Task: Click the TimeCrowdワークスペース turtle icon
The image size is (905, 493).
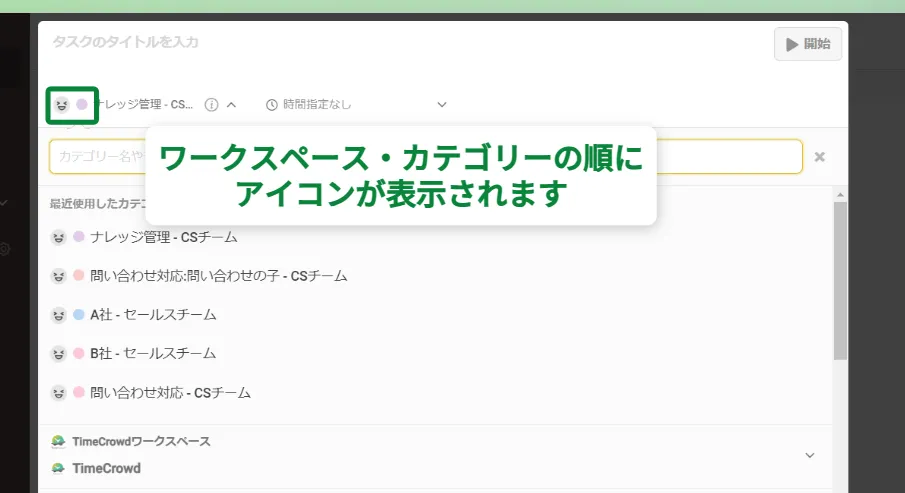Action: pos(59,441)
